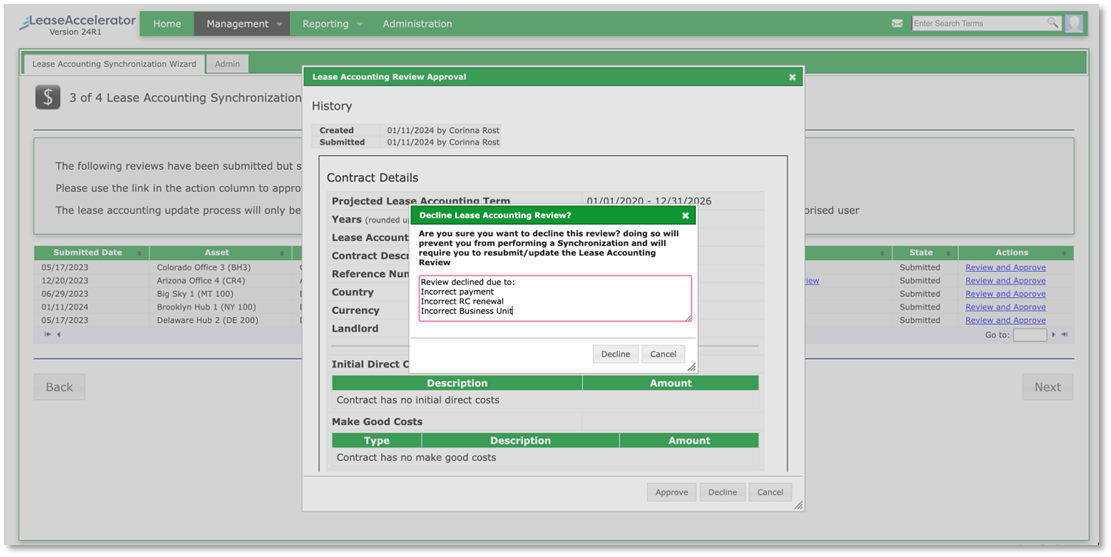This screenshot has width=1111, height=557.
Task: Click the 01/01/2020 - 12/31/2026 term value
Action: (x=649, y=201)
